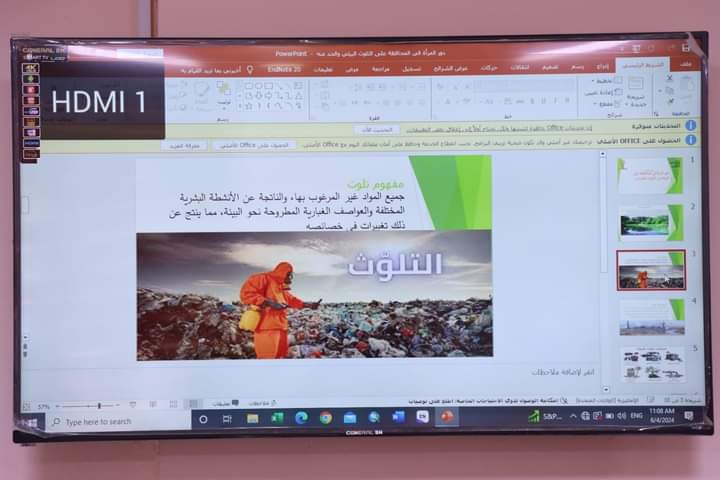
Task: Click the Windows Start button
Action: tap(31, 423)
